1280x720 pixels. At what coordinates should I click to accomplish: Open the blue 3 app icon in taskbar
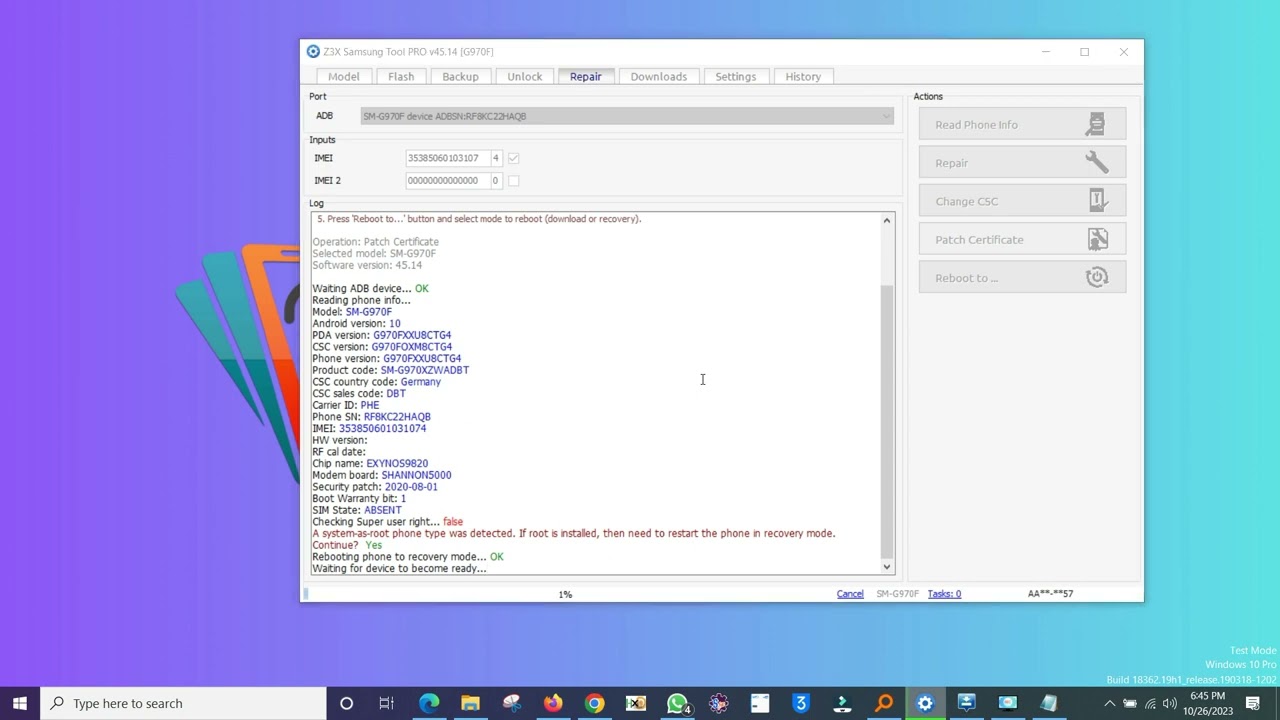(801, 703)
